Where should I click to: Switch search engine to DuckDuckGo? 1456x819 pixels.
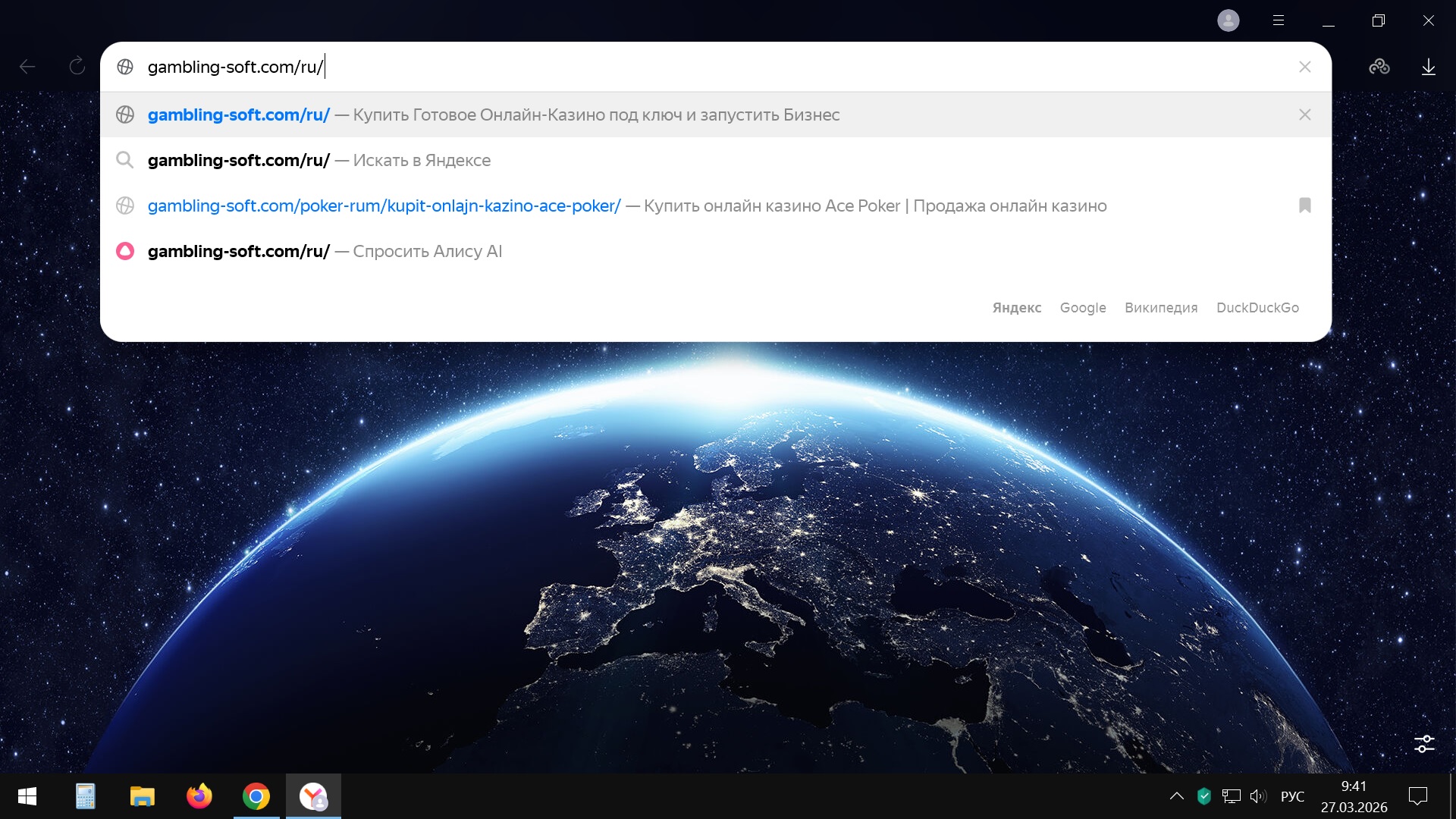(1257, 308)
